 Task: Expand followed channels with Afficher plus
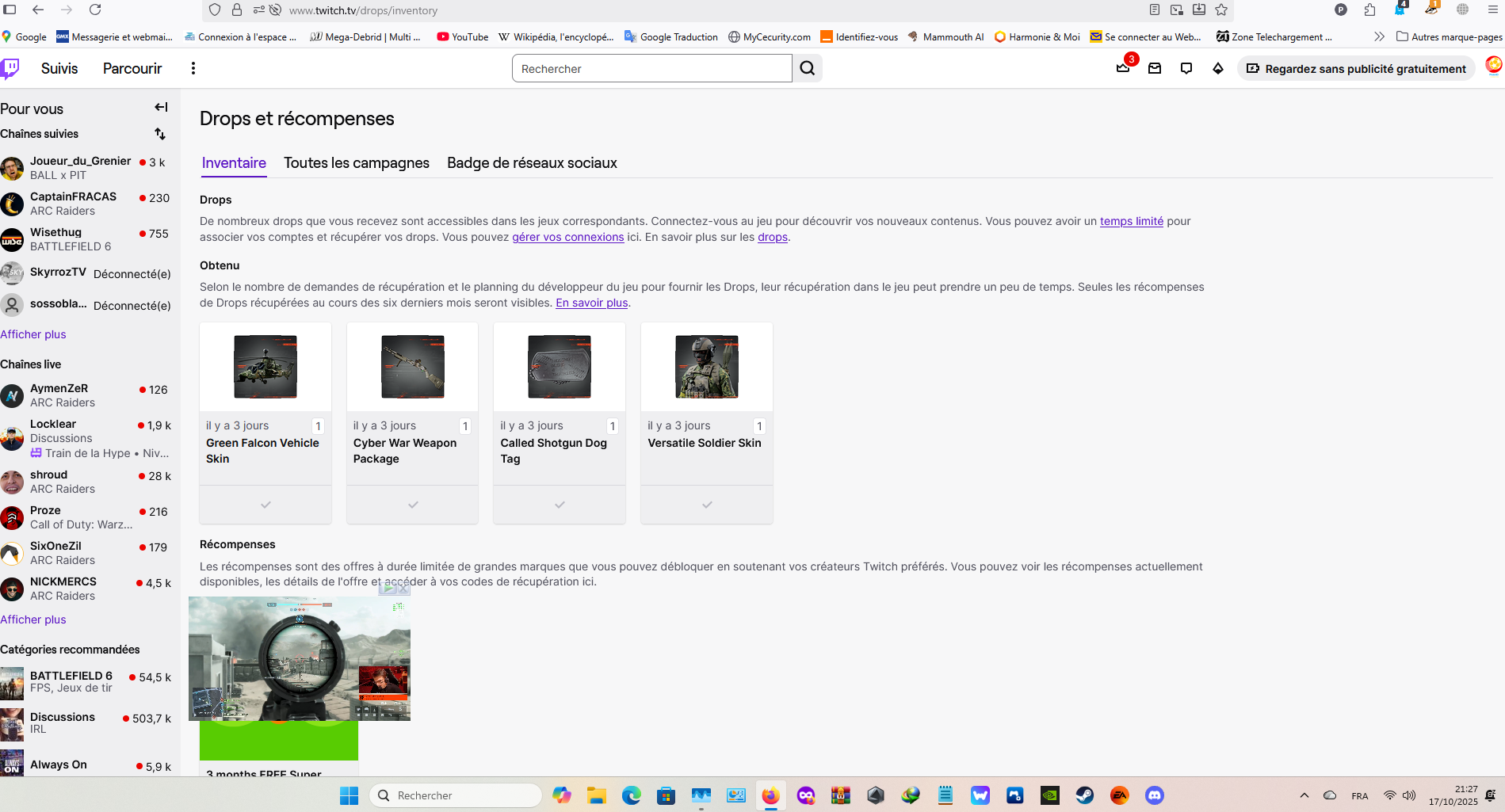pyautogui.click(x=33, y=334)
